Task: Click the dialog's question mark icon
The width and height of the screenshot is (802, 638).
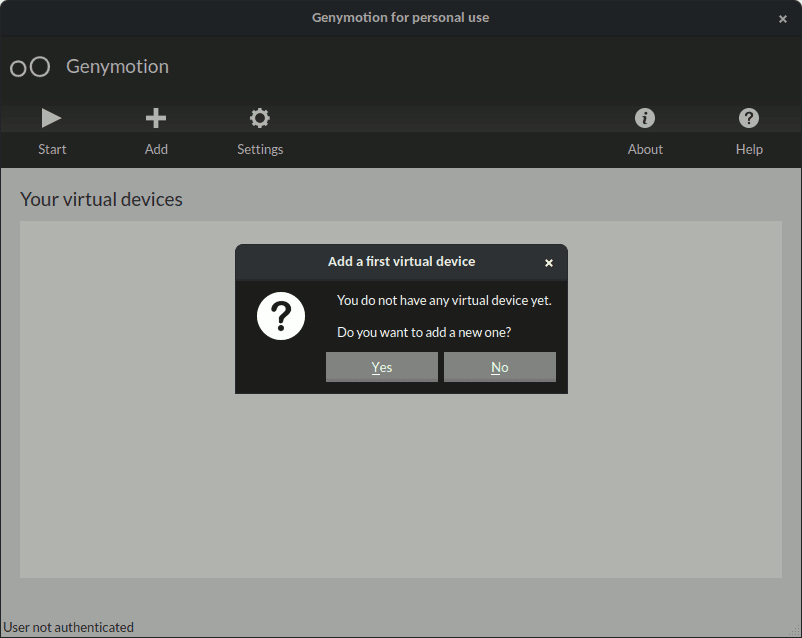Action: [x=281, y=316]
